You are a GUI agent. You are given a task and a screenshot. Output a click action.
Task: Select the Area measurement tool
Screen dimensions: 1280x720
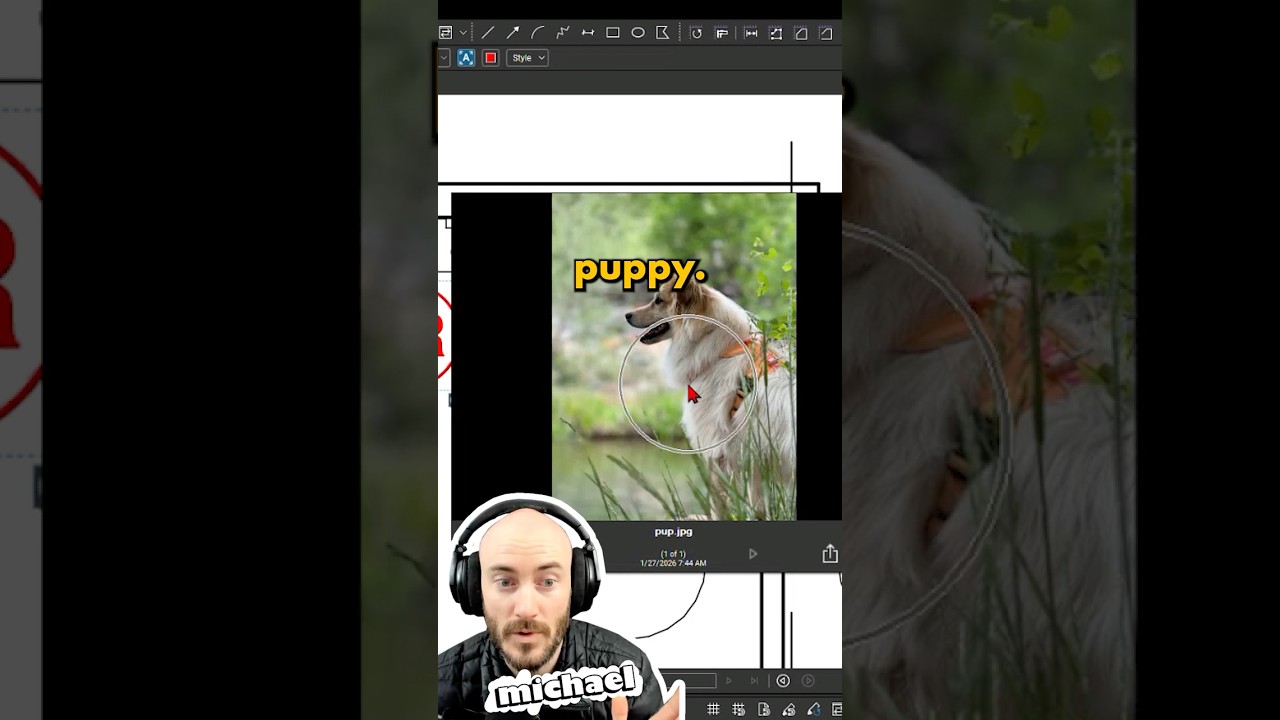tap(801, 33)
